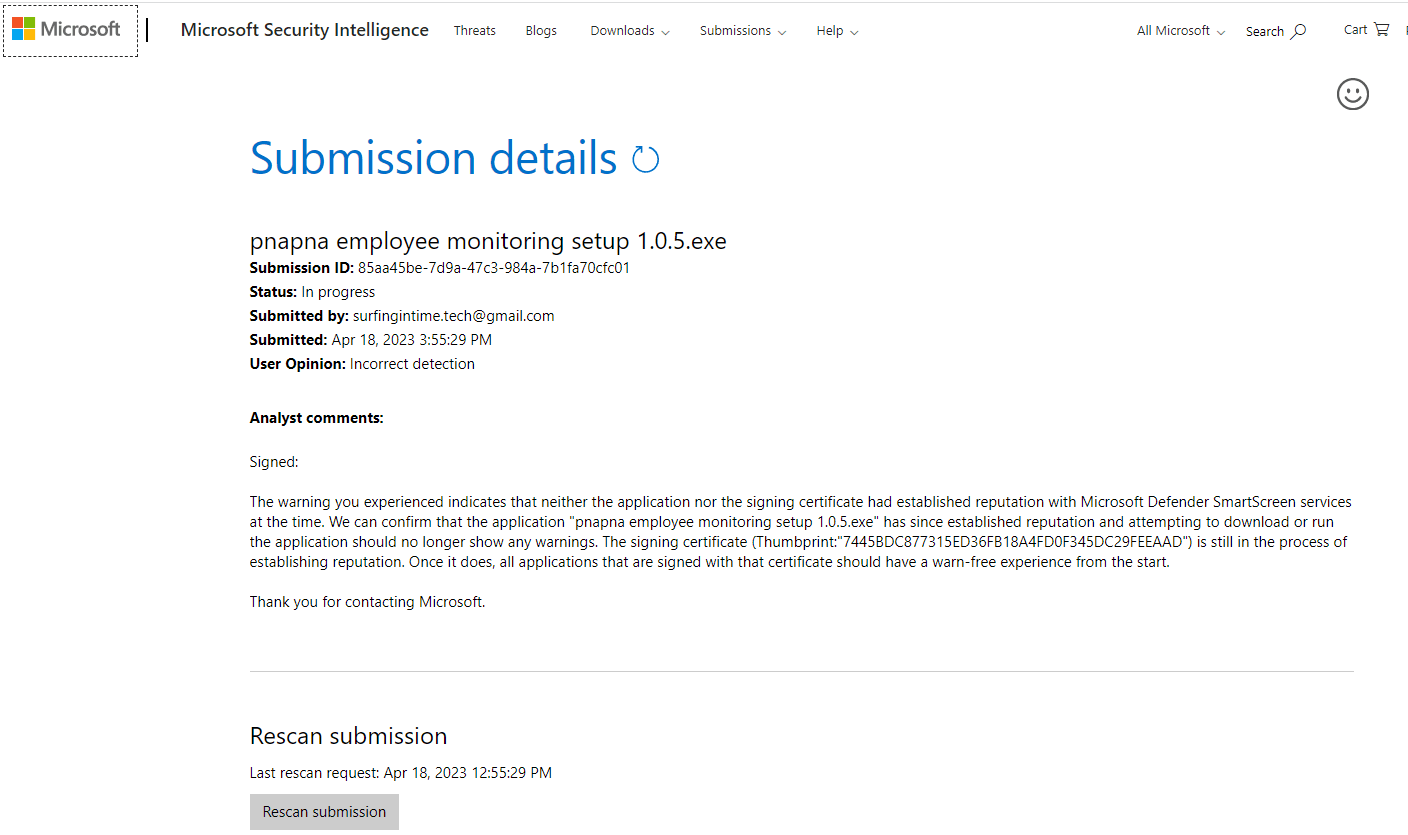Select the file name pnapna employee monitoring setup
Image resolution: width=1408 pixels, height=835 pixels.
488,241
